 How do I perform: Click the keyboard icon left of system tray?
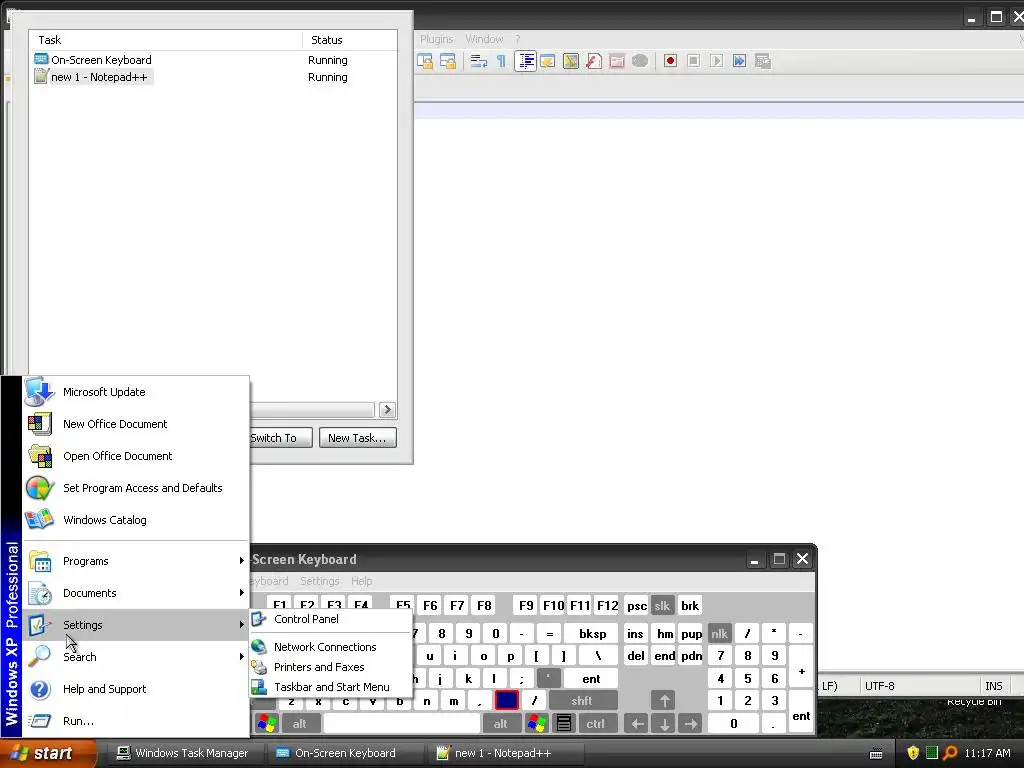pos(876,754)
